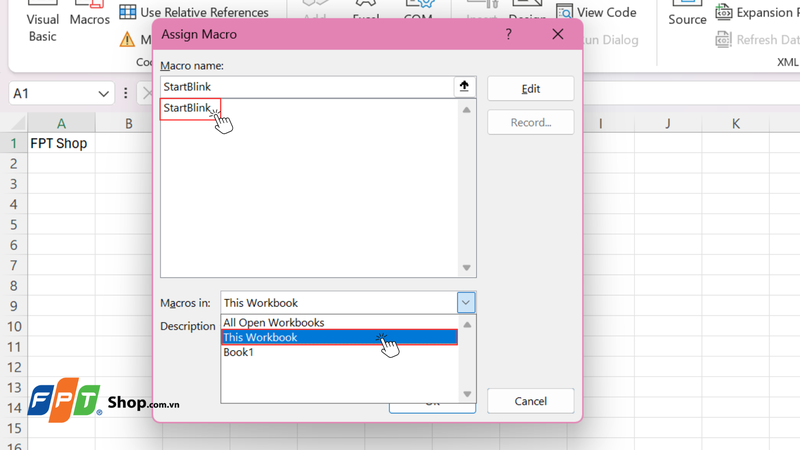Viewport: 800px width, 450px height.
Task: Select row 9 header
Action: (x=14, y=306)
